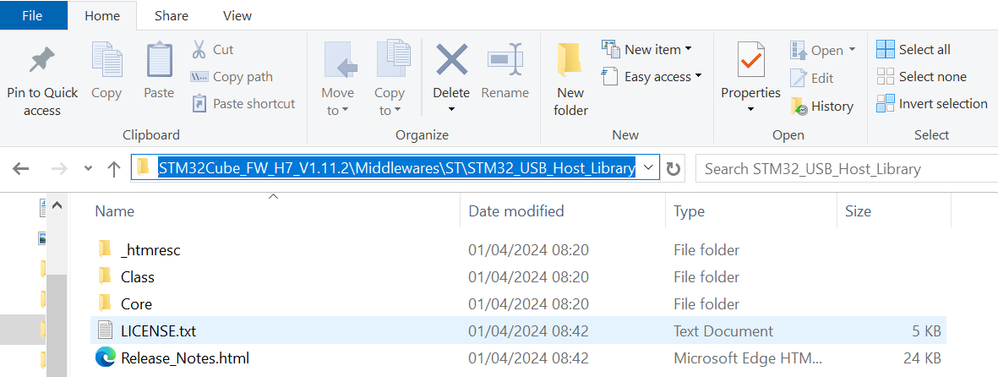Open Properties with the checkmark icon

pos(750,60)
